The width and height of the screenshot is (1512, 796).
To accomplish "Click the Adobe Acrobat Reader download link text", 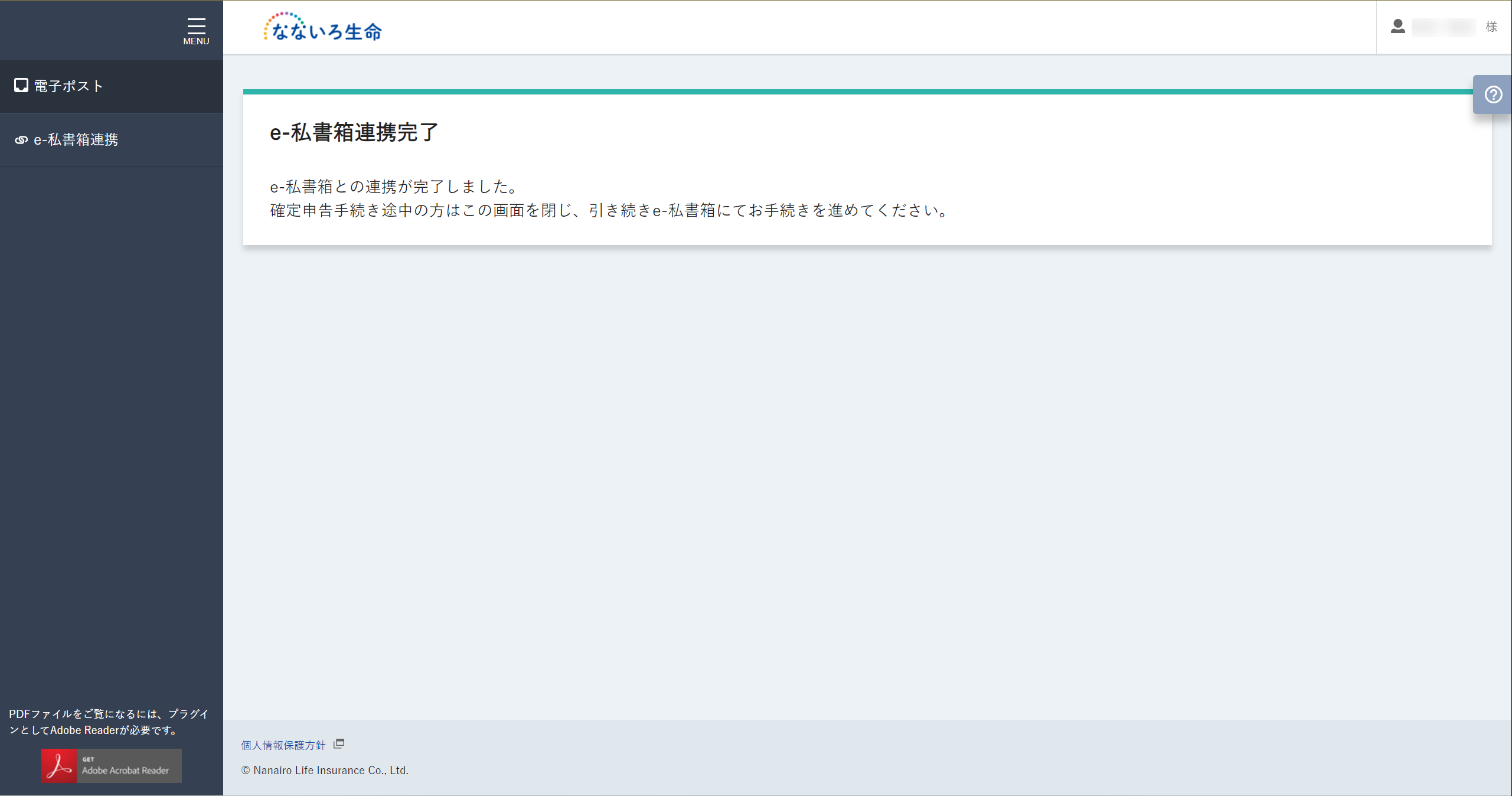I will pyautogui.click(x=125, y=771).
